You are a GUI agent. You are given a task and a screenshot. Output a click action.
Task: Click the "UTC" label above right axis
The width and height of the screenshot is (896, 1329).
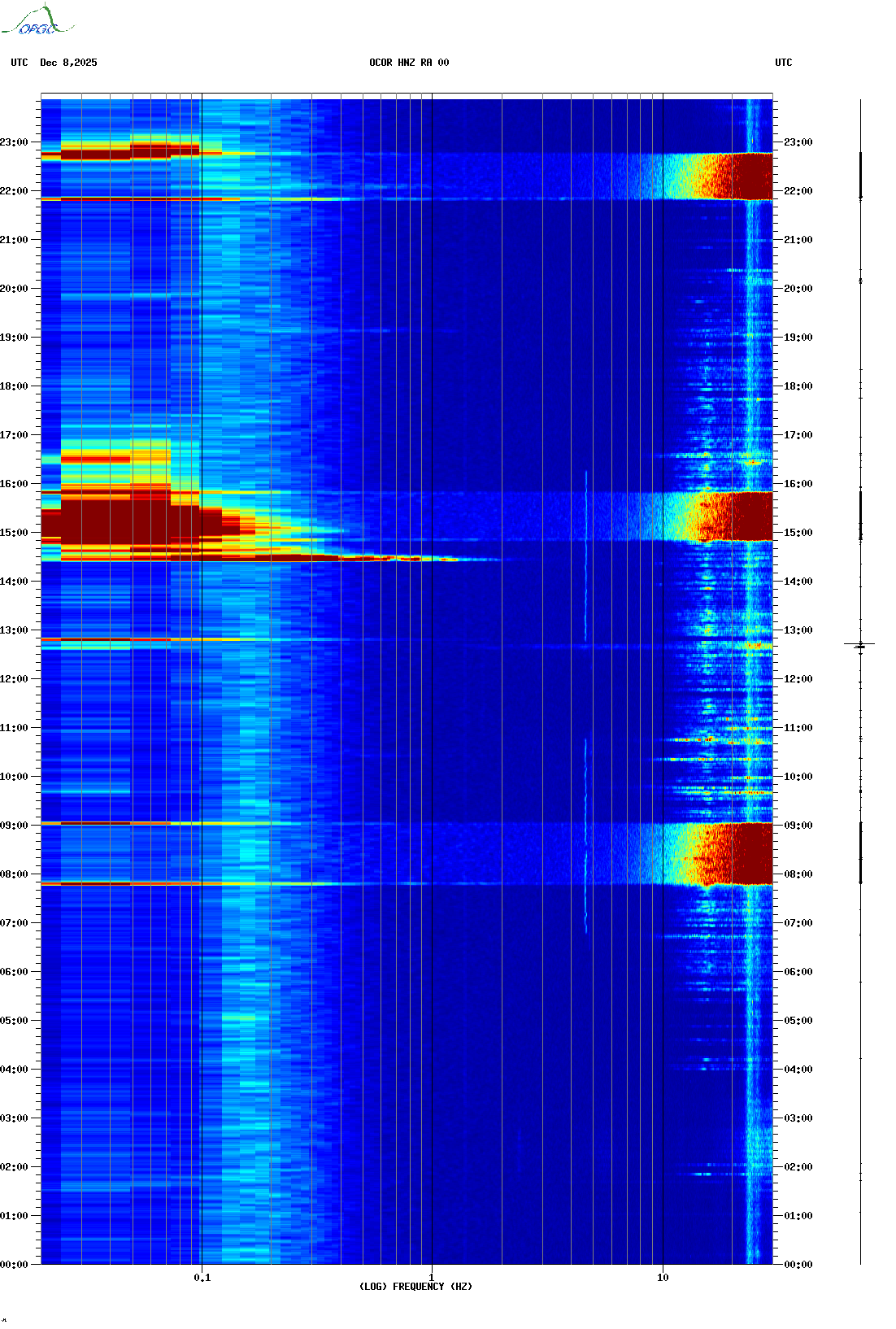point(784,63)
